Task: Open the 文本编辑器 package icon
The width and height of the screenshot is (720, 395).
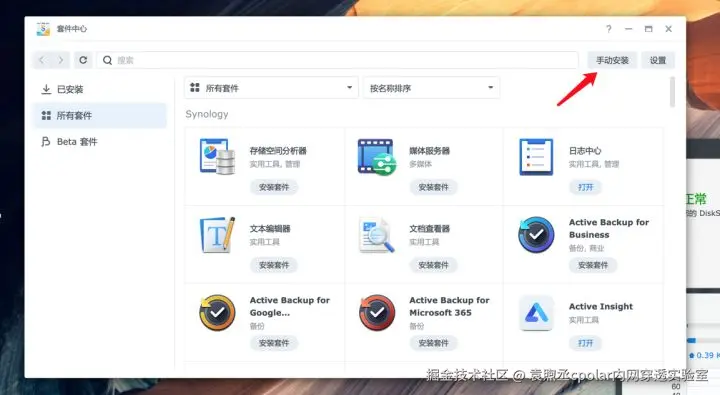Action: tap(217, 235)
